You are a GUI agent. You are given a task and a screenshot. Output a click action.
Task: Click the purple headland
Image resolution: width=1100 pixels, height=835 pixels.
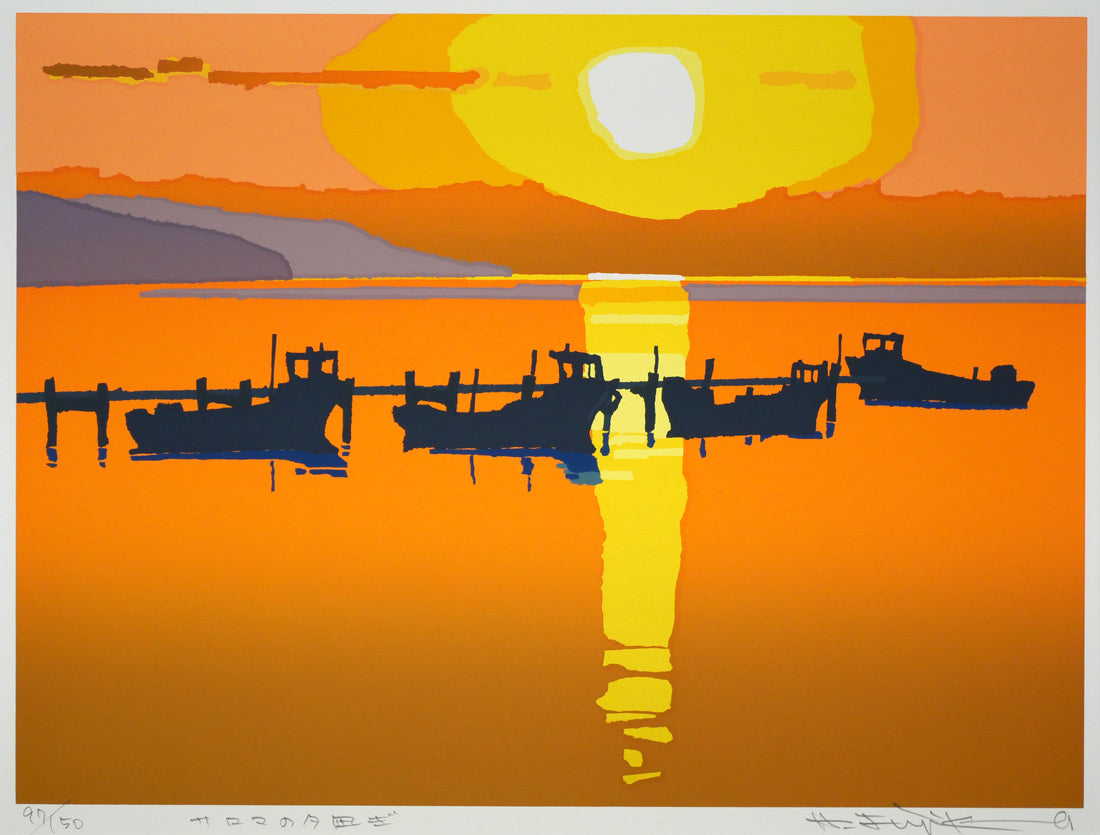[x=154, y=239]
